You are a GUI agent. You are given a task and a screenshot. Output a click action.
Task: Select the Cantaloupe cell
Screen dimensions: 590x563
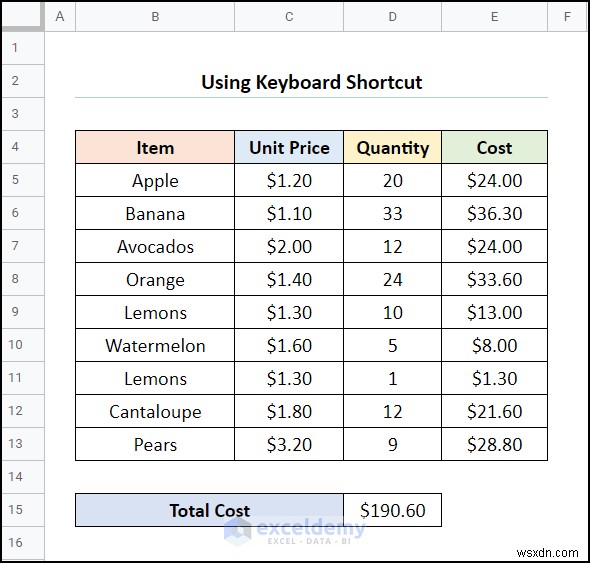155,411
